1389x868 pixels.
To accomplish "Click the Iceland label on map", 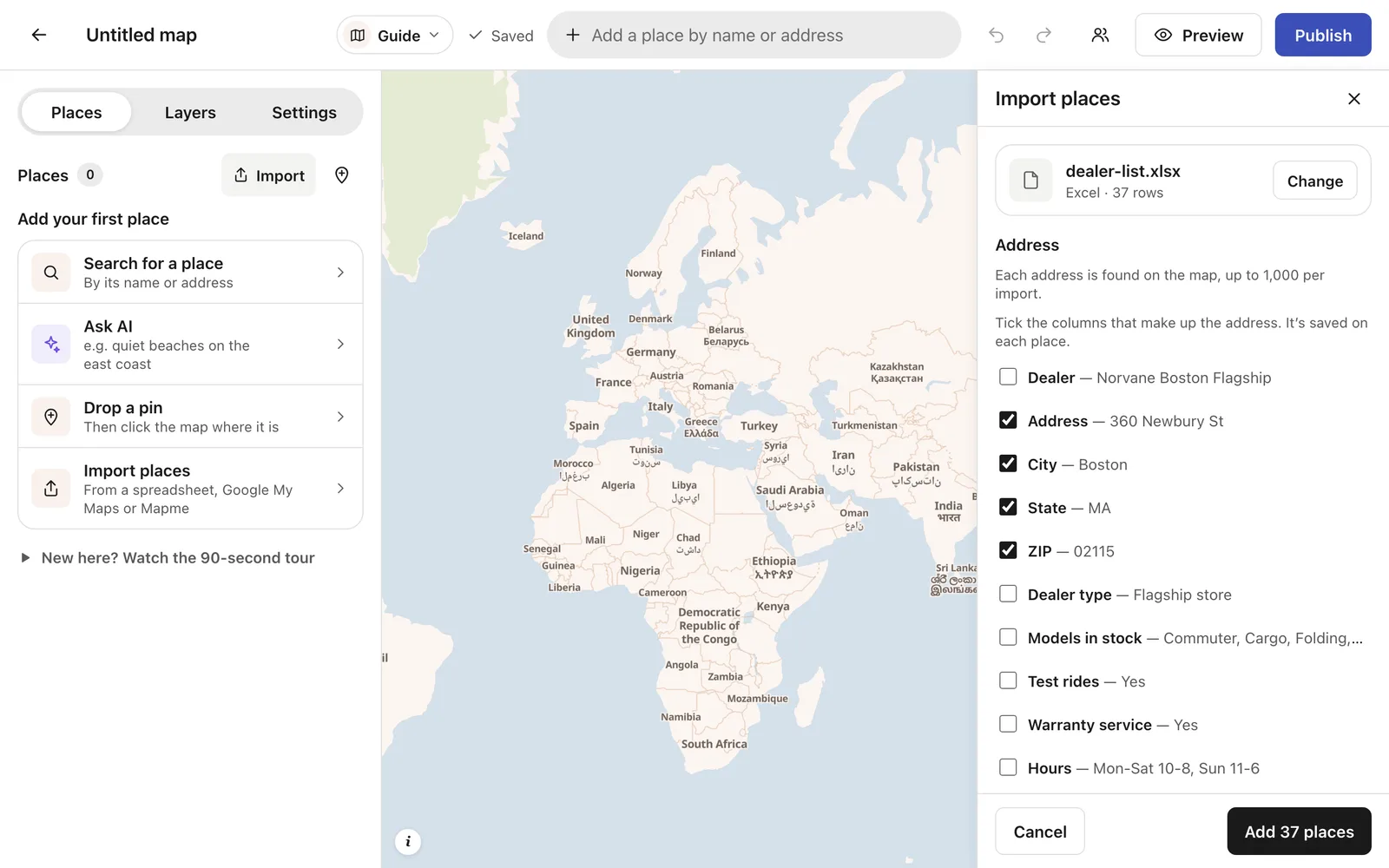I will [526, 236].
